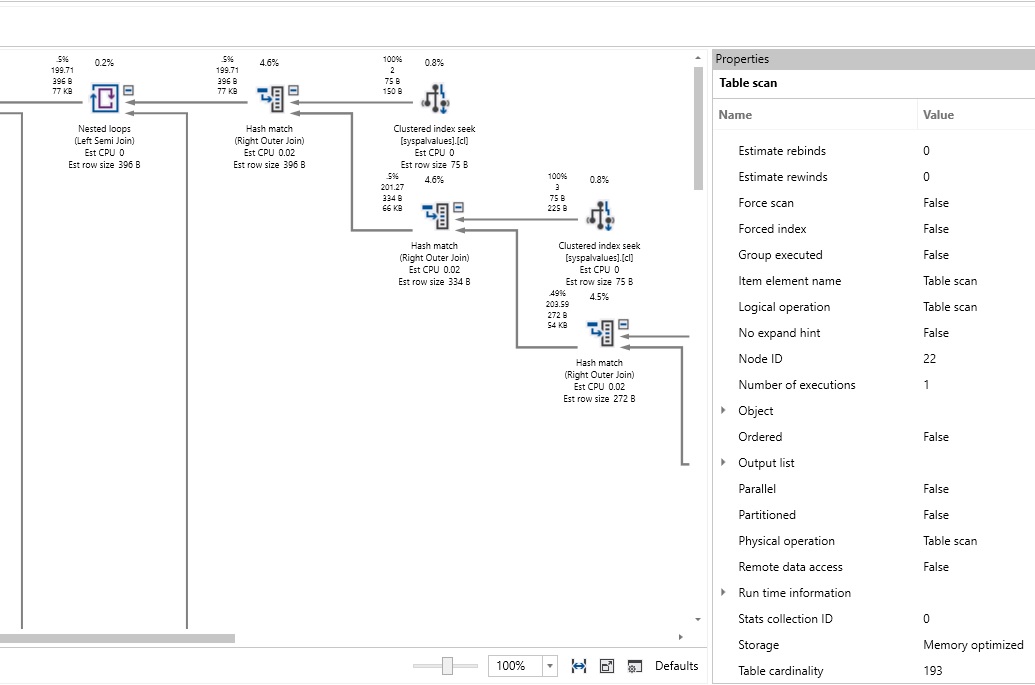Click the fit-to-width zoom icon
The image size is (1035, 685).
[579, 666]
